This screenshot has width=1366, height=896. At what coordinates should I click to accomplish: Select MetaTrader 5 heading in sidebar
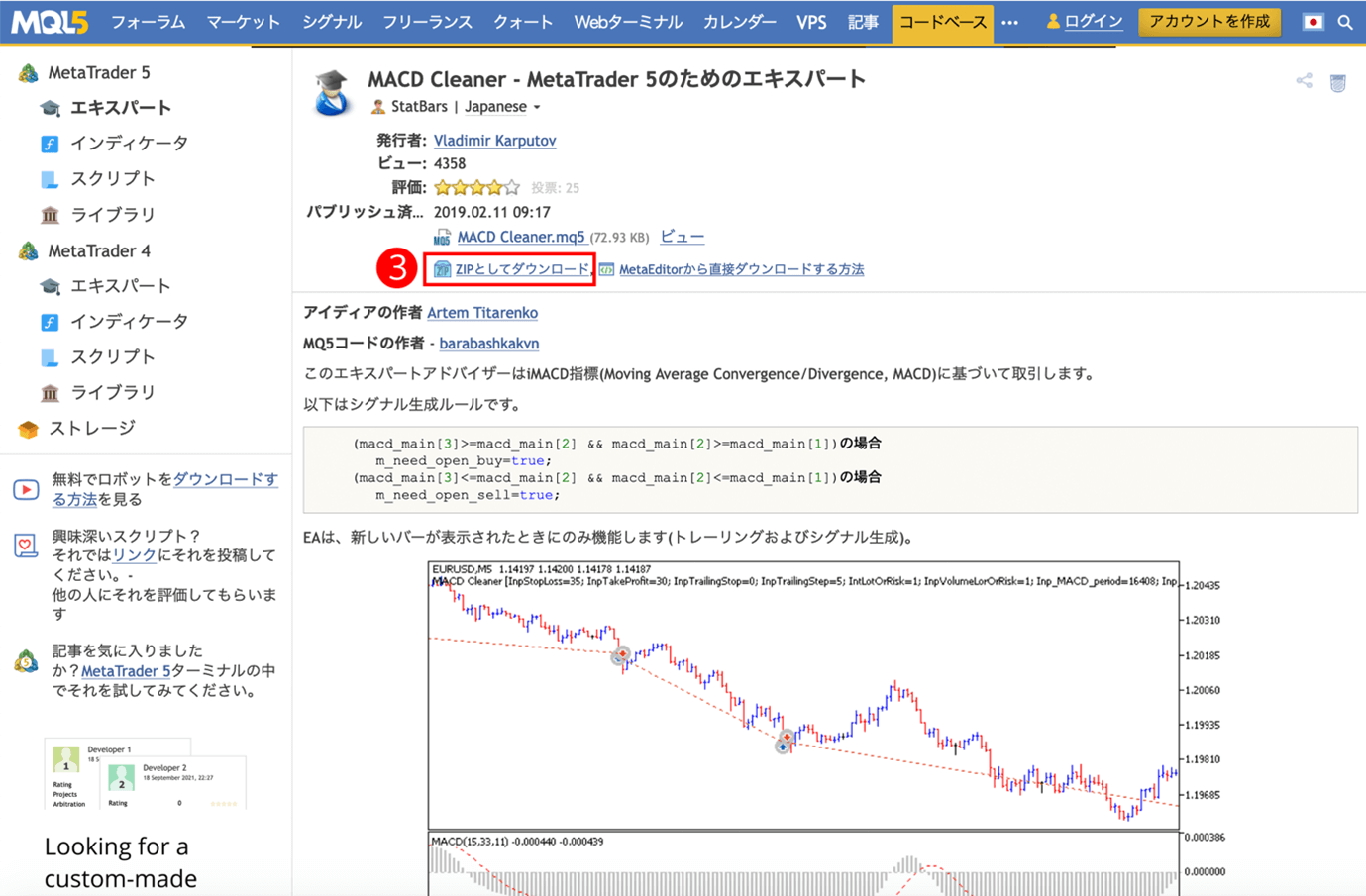pyautogui.click(x=99, y=72)
